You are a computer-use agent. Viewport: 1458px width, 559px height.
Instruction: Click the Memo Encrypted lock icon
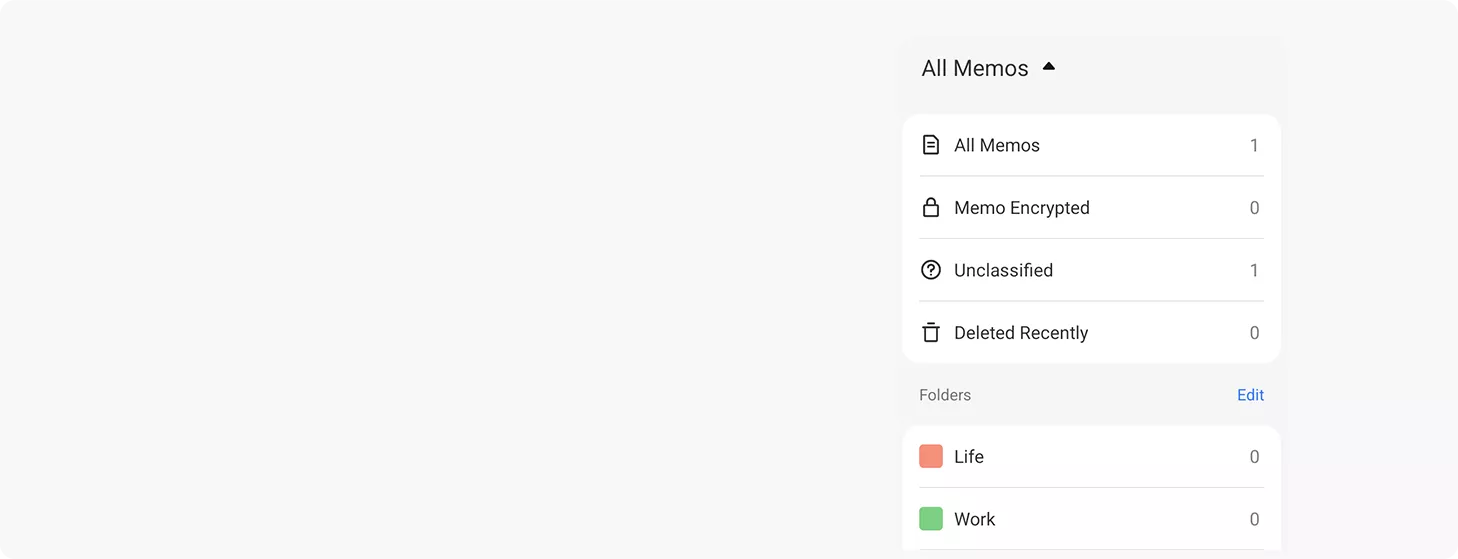(930, 208)
